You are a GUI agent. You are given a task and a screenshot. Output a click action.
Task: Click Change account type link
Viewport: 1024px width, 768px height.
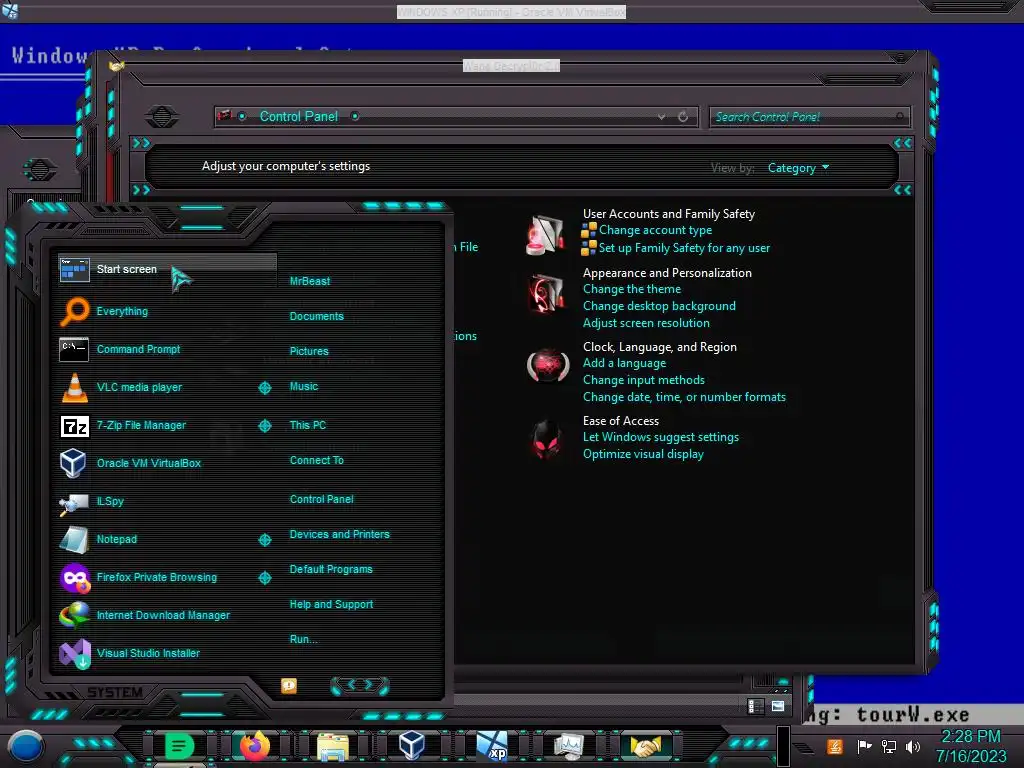coord(656,231)
